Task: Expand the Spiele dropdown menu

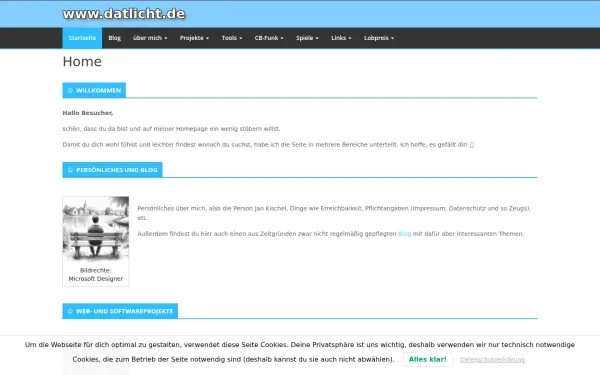Action: click(307, 38)
